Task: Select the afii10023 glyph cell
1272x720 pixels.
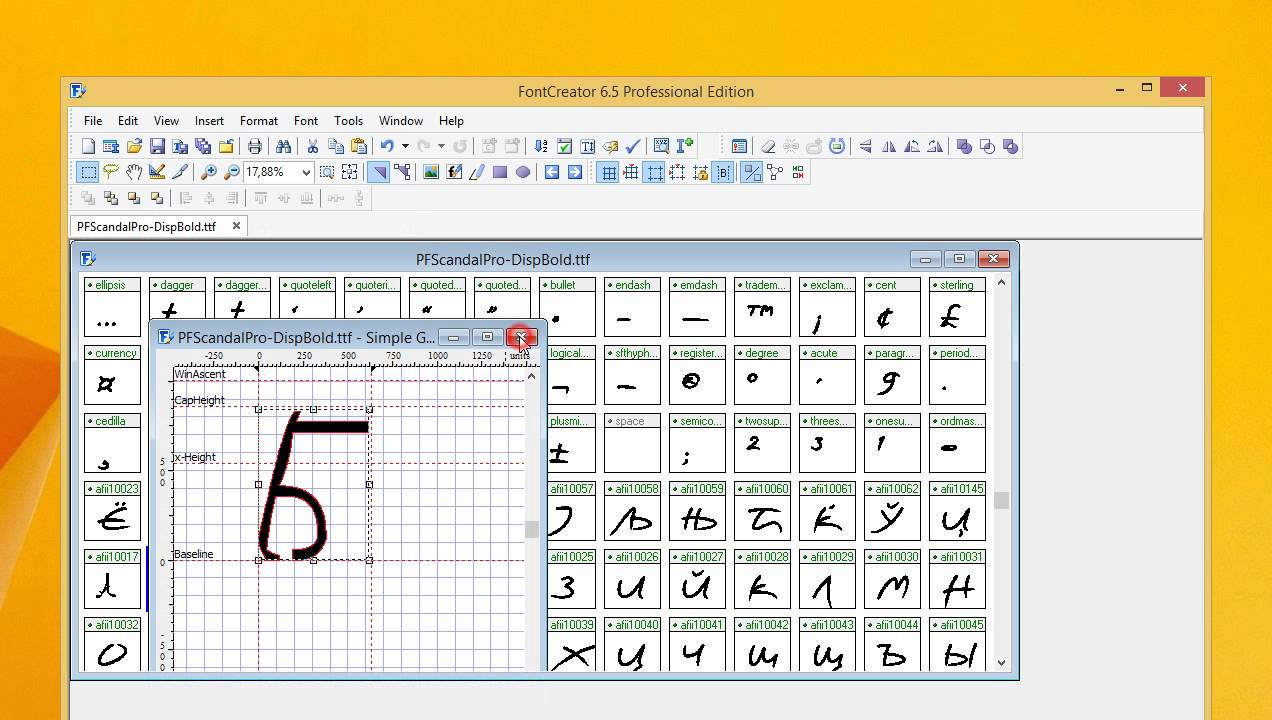Action: click(x=112, y=511)
